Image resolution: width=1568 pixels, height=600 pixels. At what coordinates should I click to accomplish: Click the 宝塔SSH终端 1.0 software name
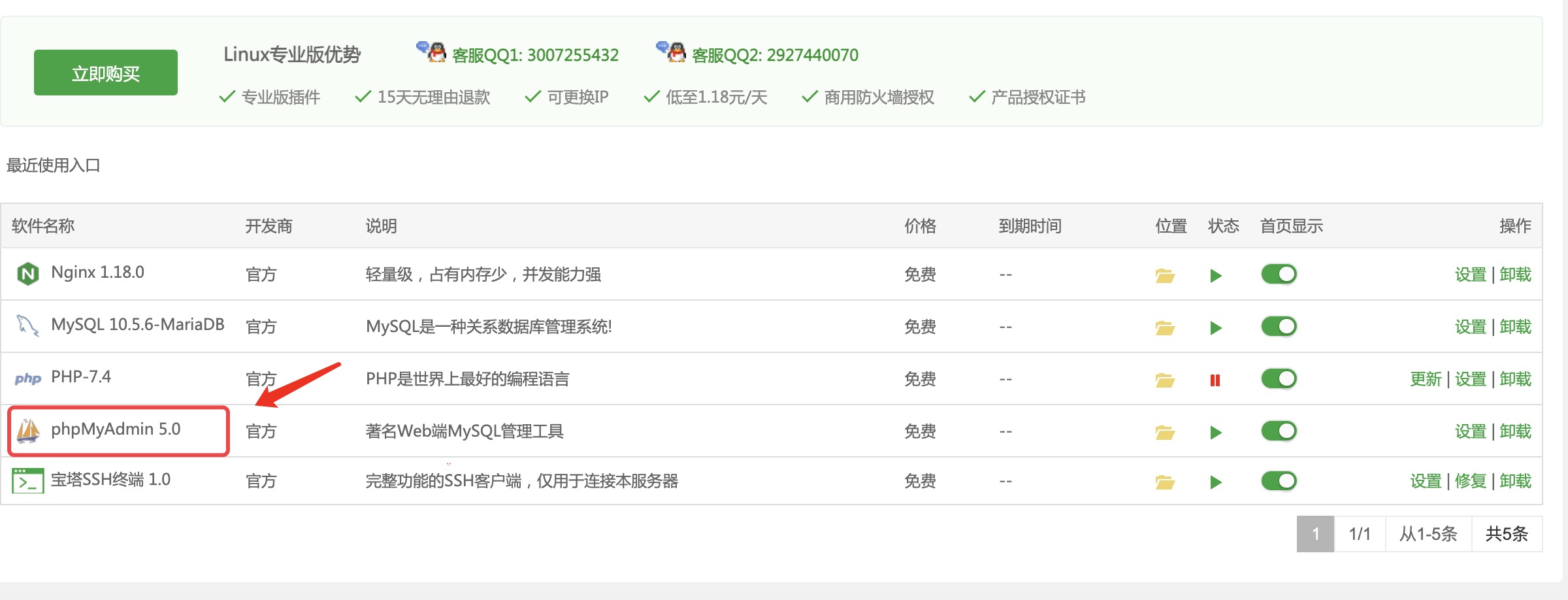pyautogui.click(x=110, y=480)
